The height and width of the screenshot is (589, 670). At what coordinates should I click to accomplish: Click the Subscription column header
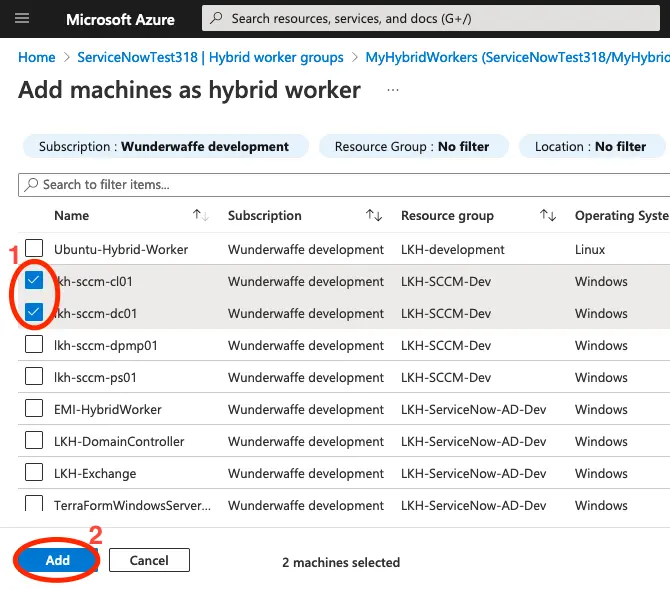[x=264, y=215]
